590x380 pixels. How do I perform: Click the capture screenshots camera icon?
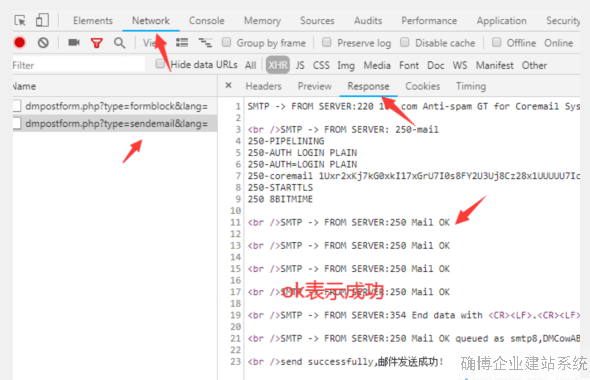click(74, 43)
